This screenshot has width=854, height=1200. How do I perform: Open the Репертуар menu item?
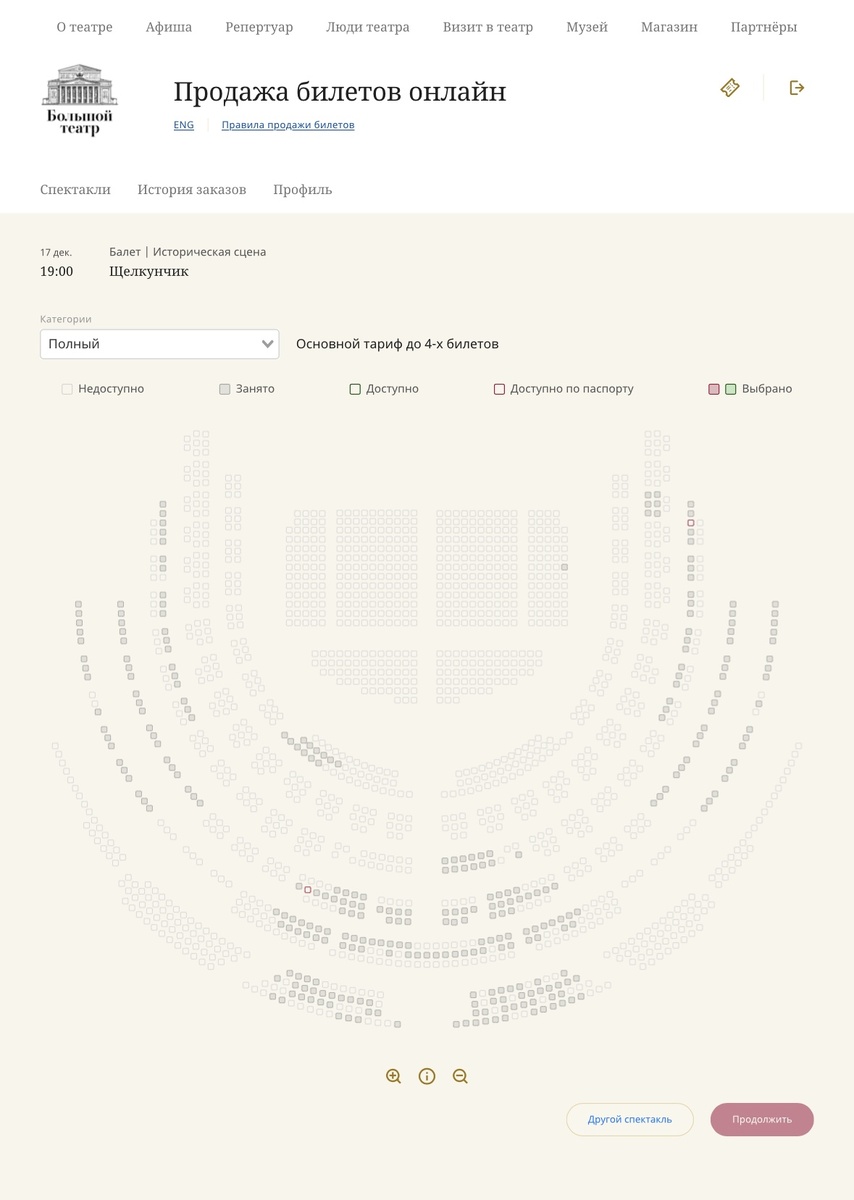259,27
